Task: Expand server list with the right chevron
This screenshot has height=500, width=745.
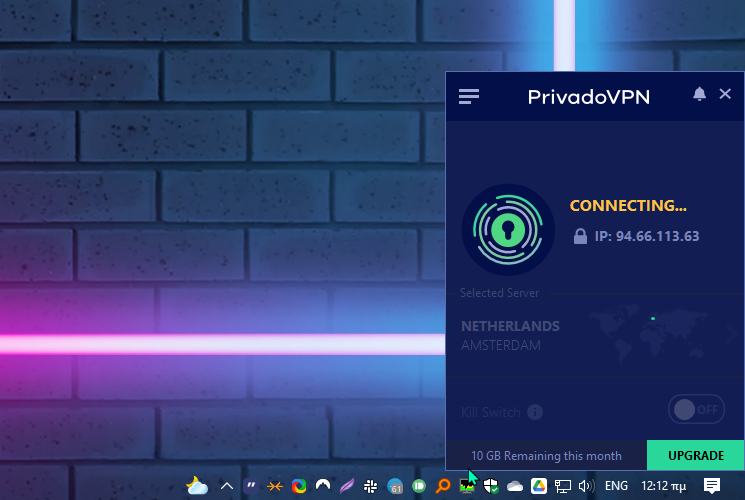Action: point(731,335)
